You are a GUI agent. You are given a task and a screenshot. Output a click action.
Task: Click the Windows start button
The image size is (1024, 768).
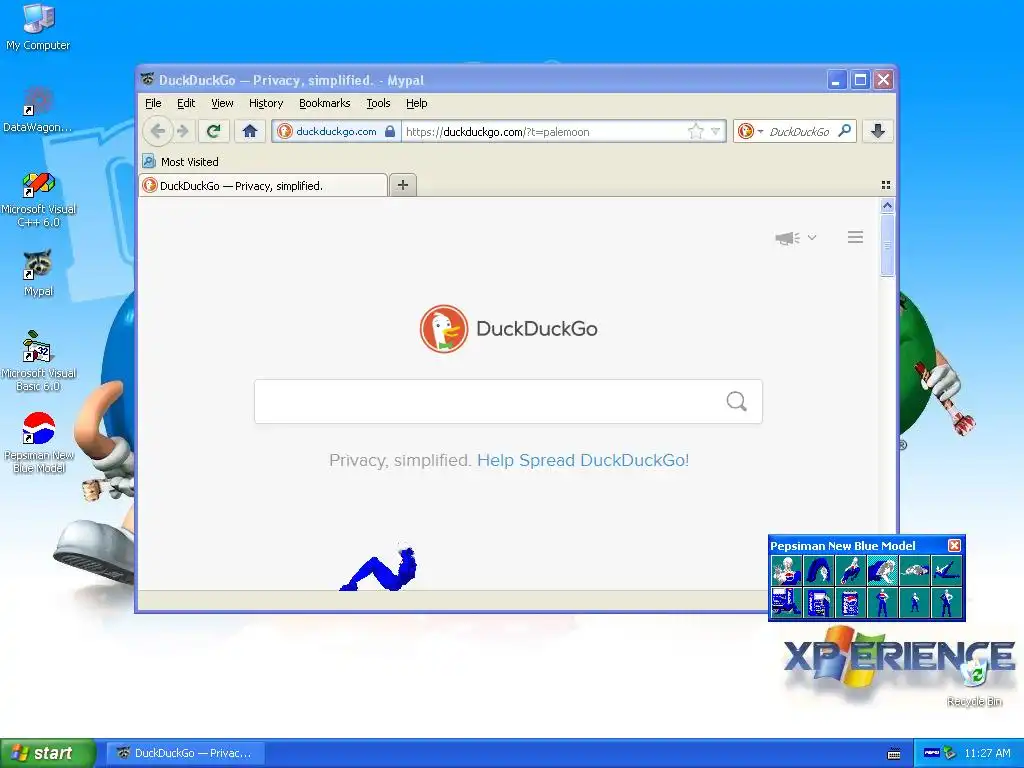[x=48, y=753]
